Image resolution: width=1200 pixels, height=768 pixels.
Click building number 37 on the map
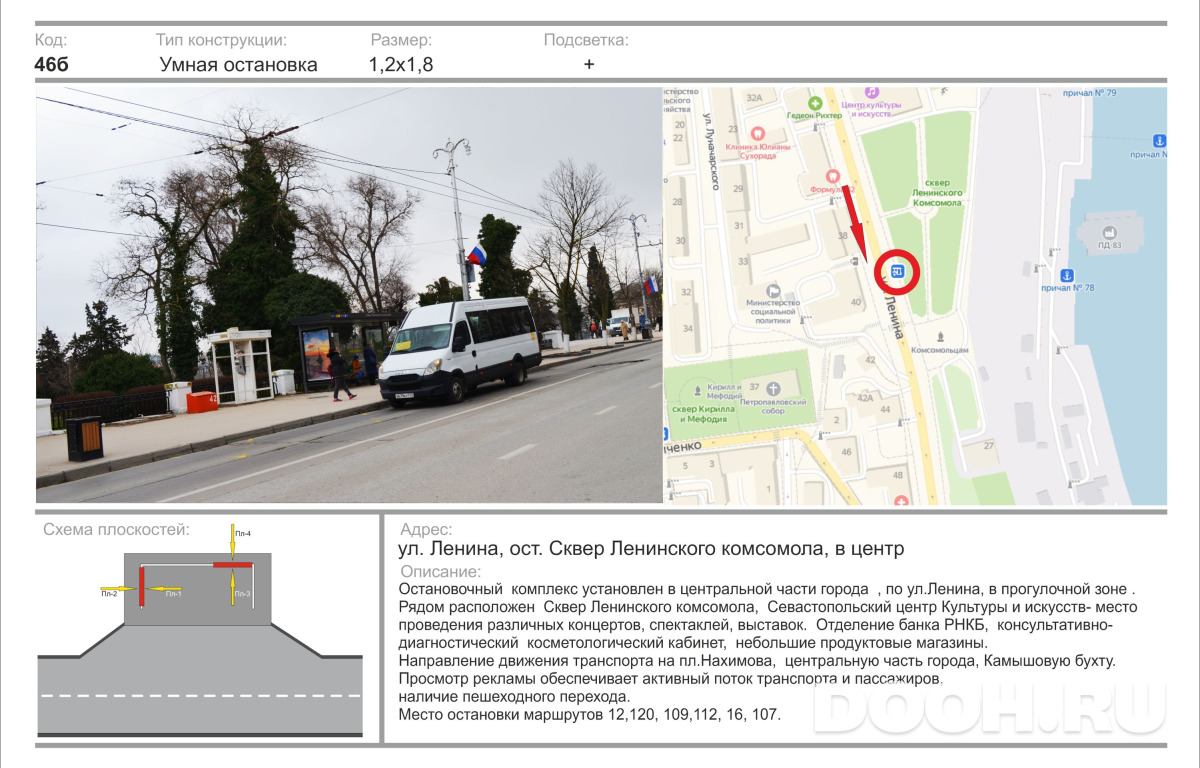coord(752,388)
